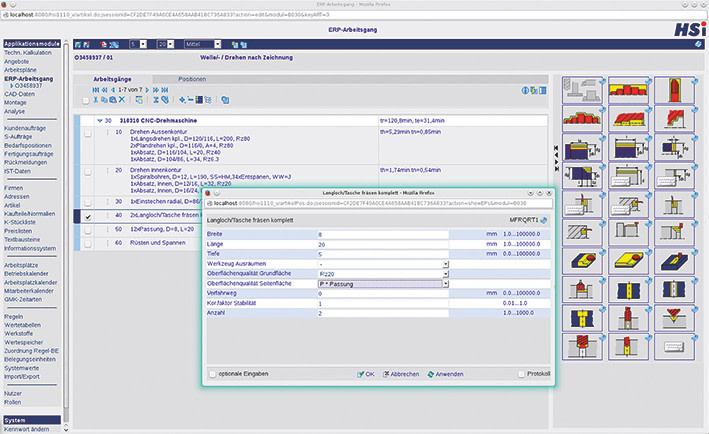Click the Länge input field
This screenshot has height=434, width=709.
pyautogui.click(x=383, y=244)
